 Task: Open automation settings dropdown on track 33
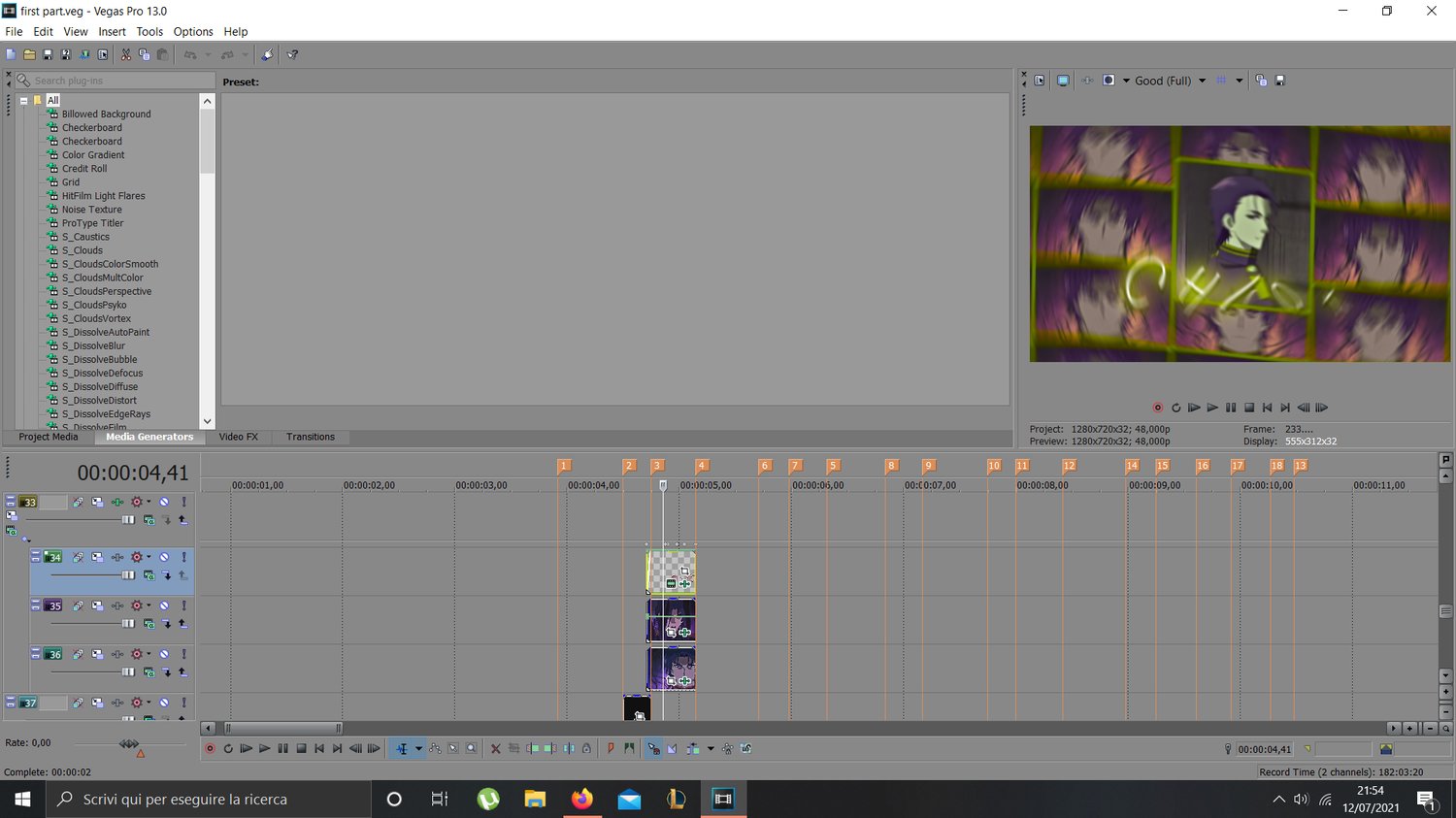point(149,502)
